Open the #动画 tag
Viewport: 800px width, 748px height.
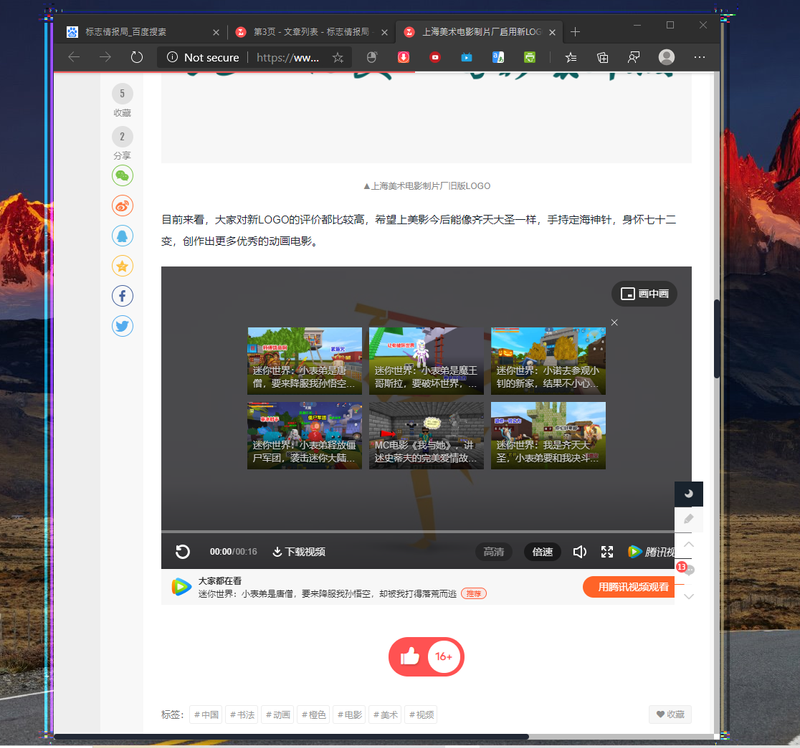click(x=278, y=714)
